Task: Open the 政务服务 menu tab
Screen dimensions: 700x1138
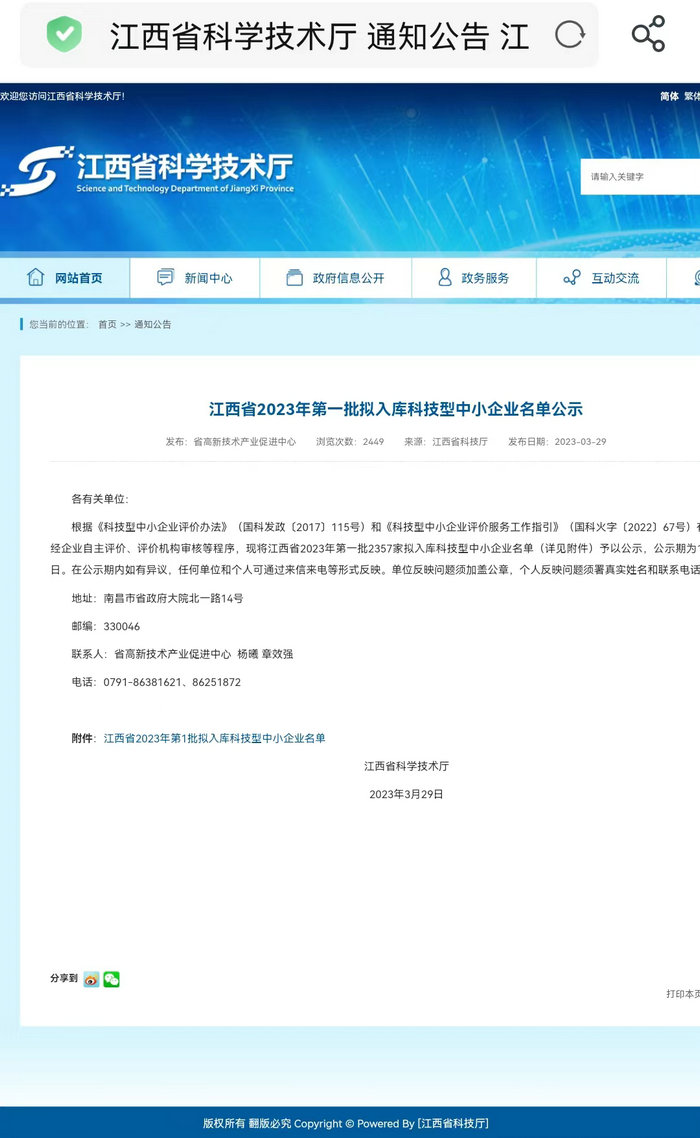Action: [x=473, y=278]
